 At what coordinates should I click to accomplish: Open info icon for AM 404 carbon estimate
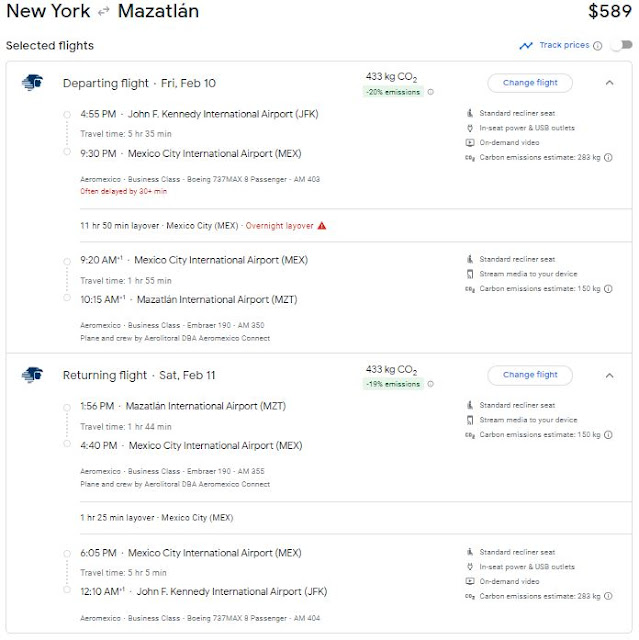(x=608, y=596)
